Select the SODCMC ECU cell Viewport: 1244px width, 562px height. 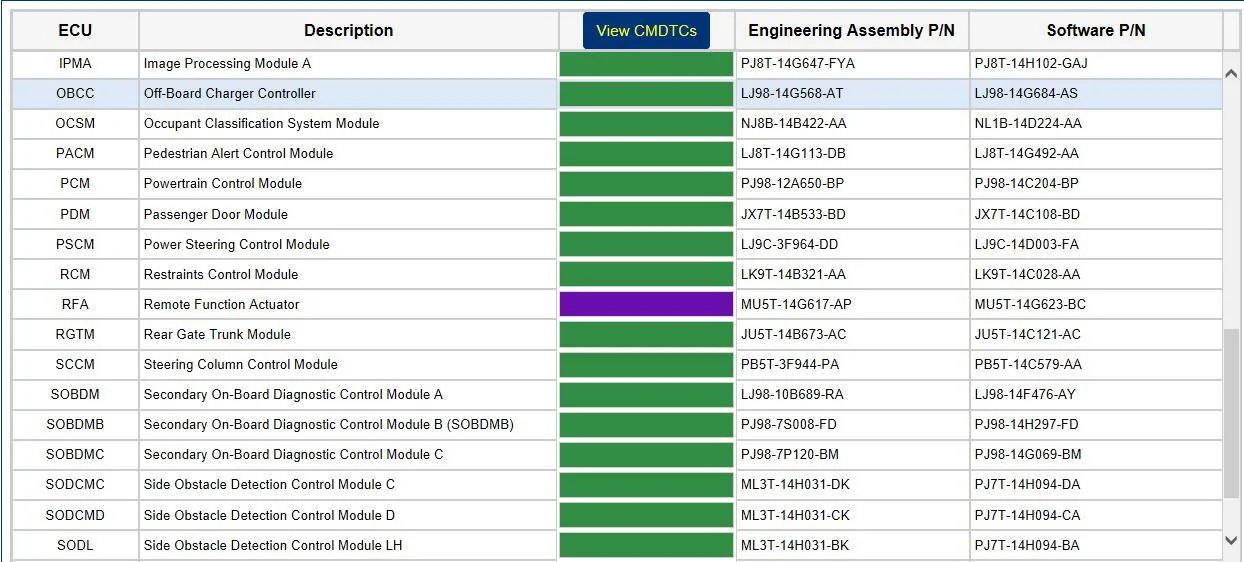point(75,485)
